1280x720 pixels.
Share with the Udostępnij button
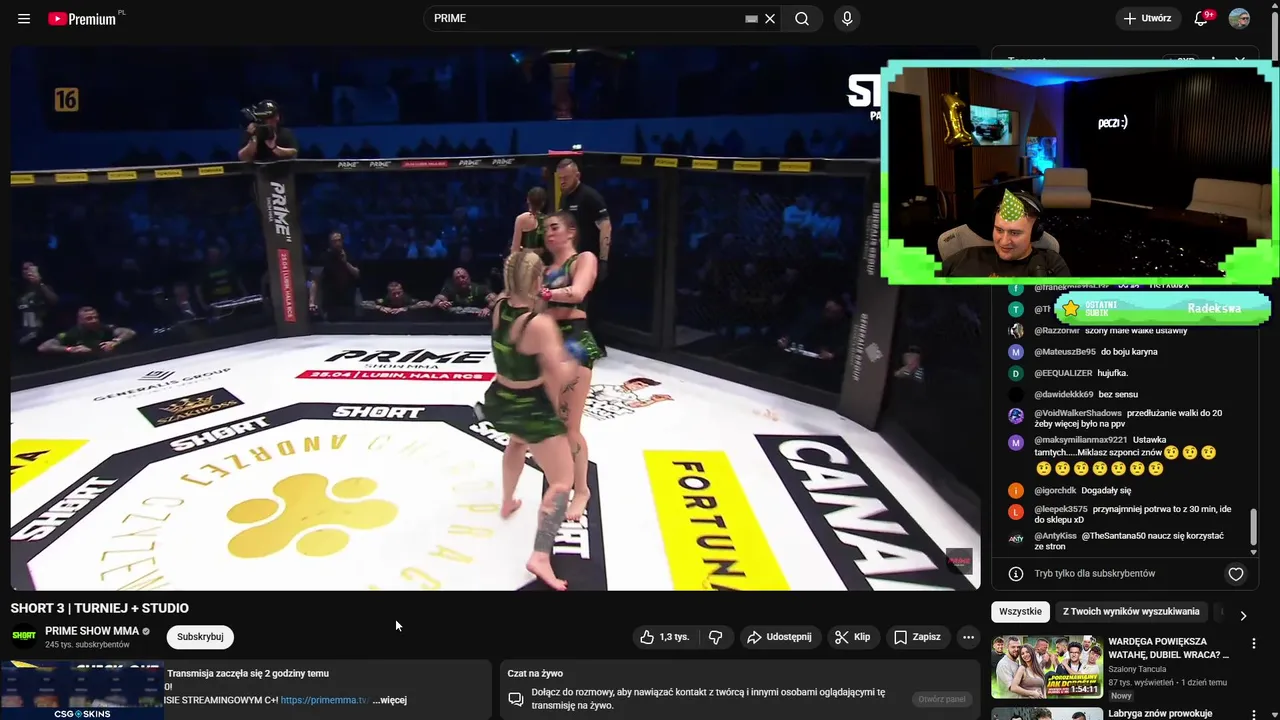tap(779, 637)
